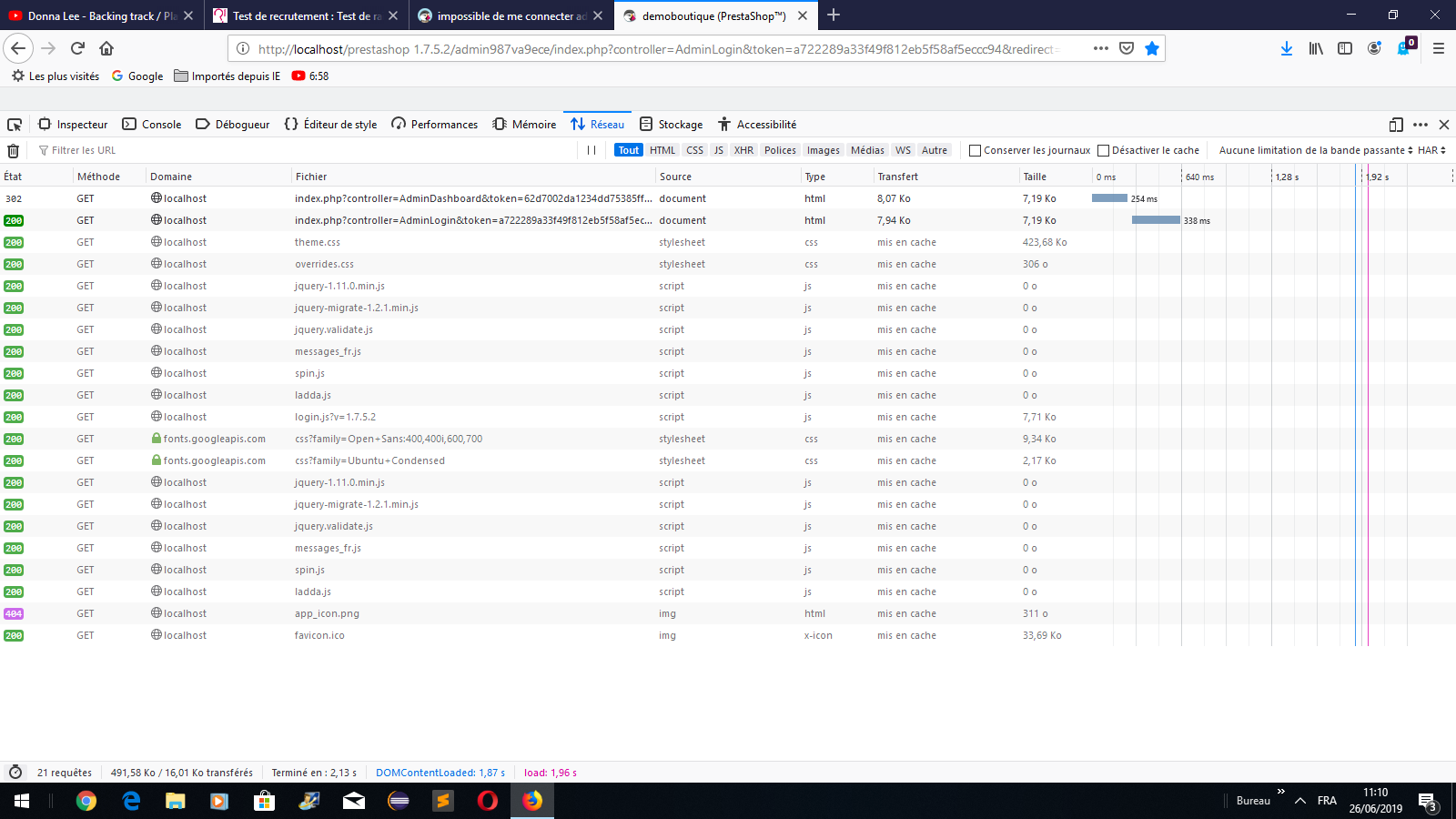Show hidden system tray icons
This screenshot has width=1456, height=819.
coord(1300,801)
